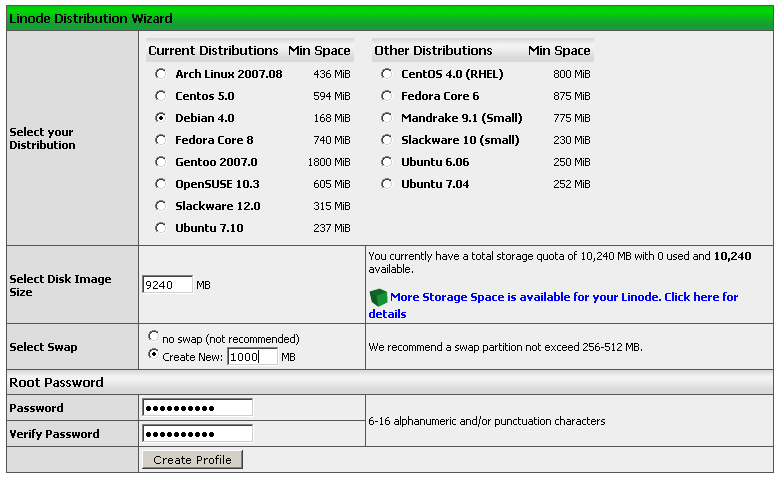Screen dimensions: 780x479
Task: Click the 1800 MiB Gentoo min space
Action: [329, 162]
